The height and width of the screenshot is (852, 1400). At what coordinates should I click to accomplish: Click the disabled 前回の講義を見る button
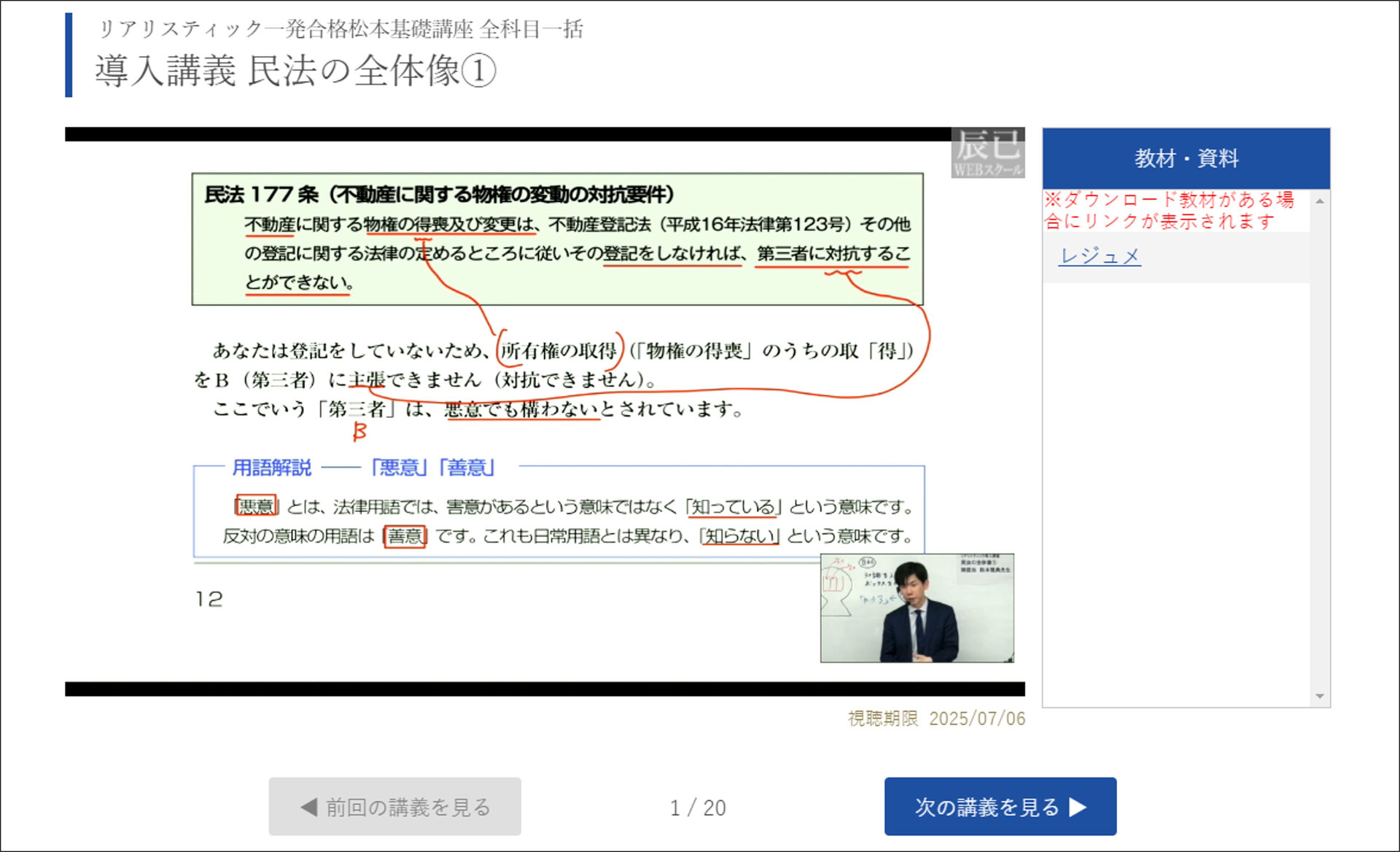[x=394, y=806]
